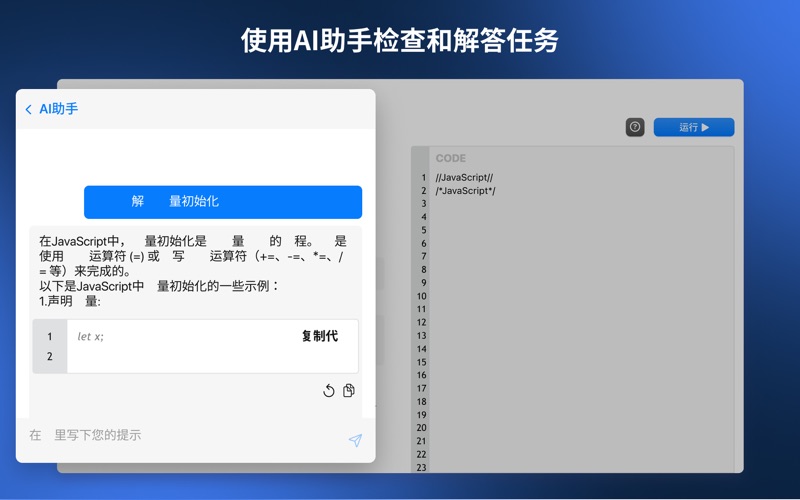Open help with the question mark icon
800x500 pixels.
635,127
